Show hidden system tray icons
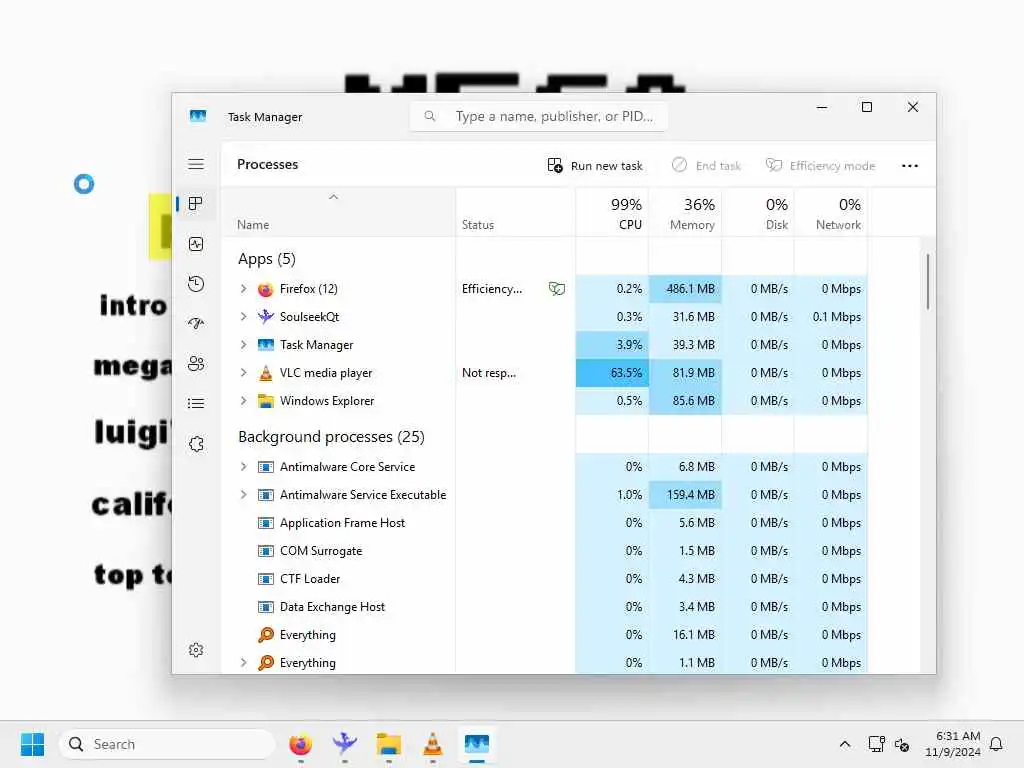 [x=844, y=744]
